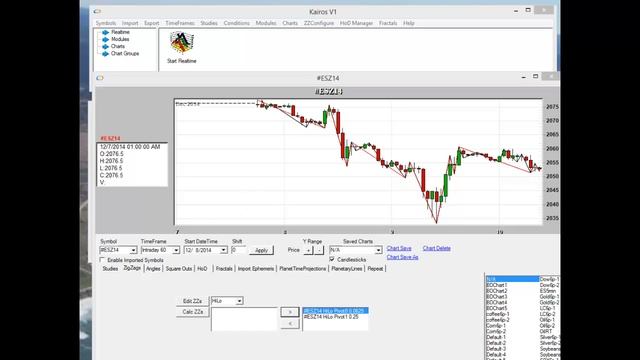Open the Charts menu in menu bar

coord(290,23)
